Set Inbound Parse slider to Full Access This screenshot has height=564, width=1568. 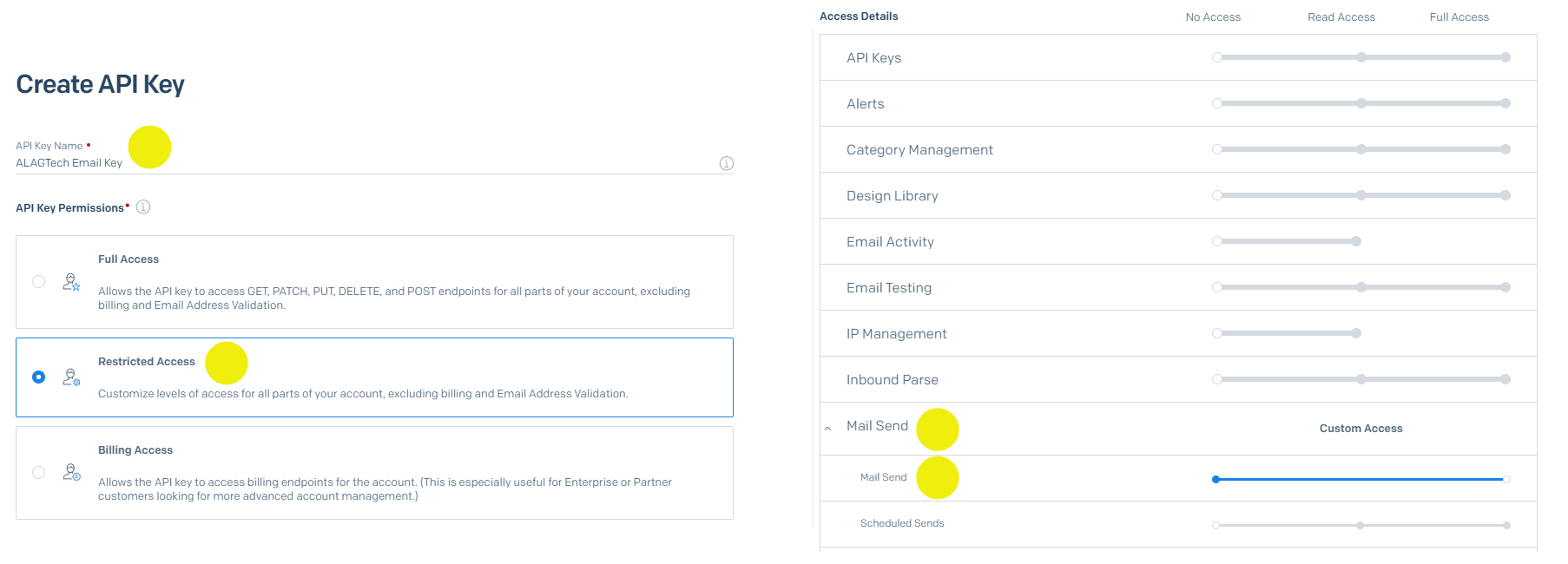coord(1505,379)
